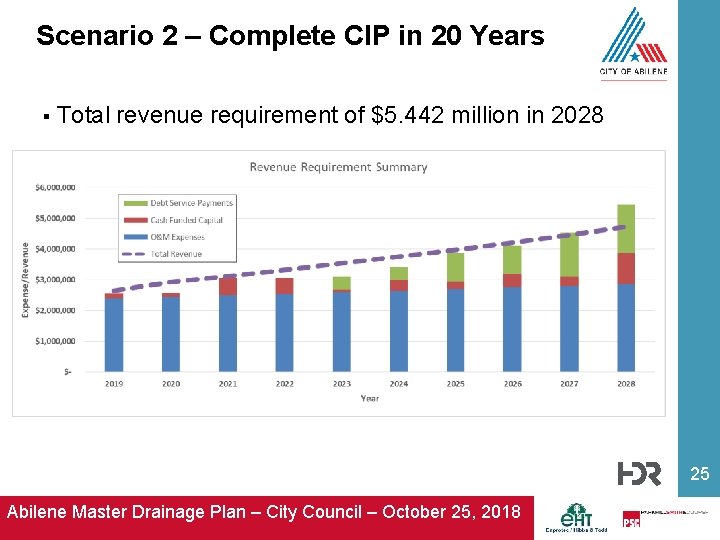Screen dimensions: 720x540
Task: Click the 2024 x-axis label
Action: (399, 383)
